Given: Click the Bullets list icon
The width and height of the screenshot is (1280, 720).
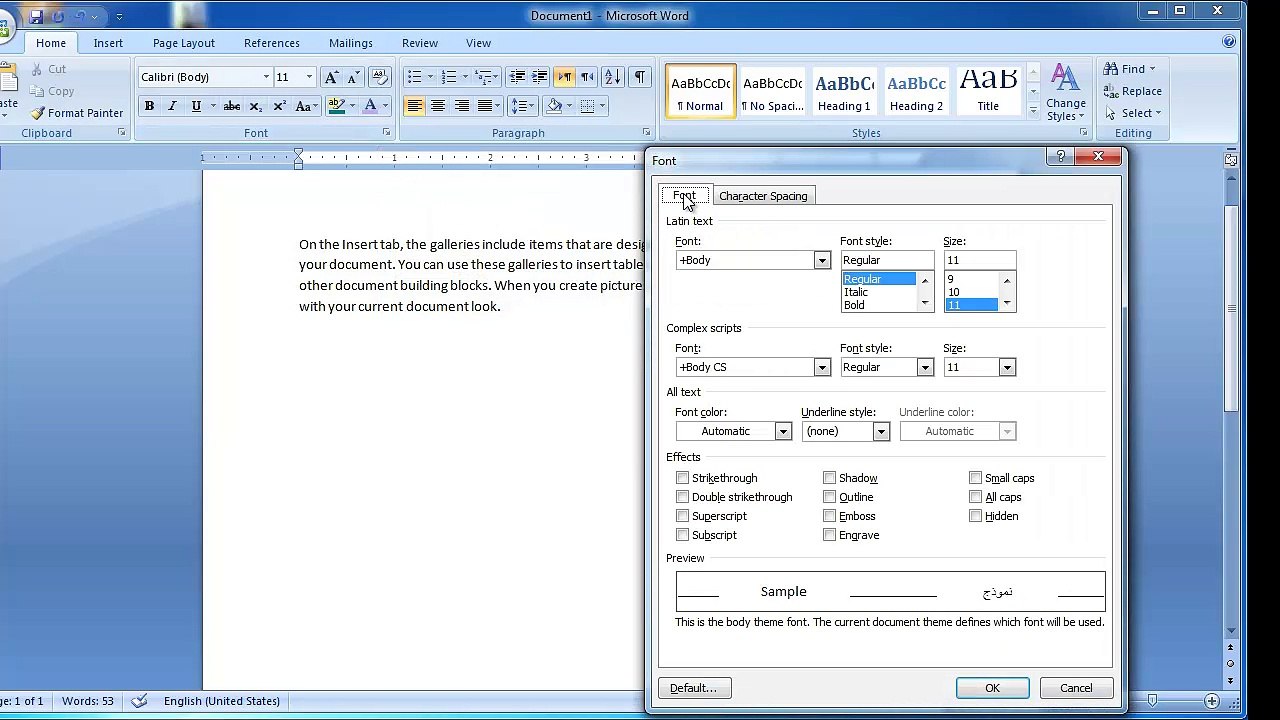Looking at the screenshot, I should click(414, 77).
